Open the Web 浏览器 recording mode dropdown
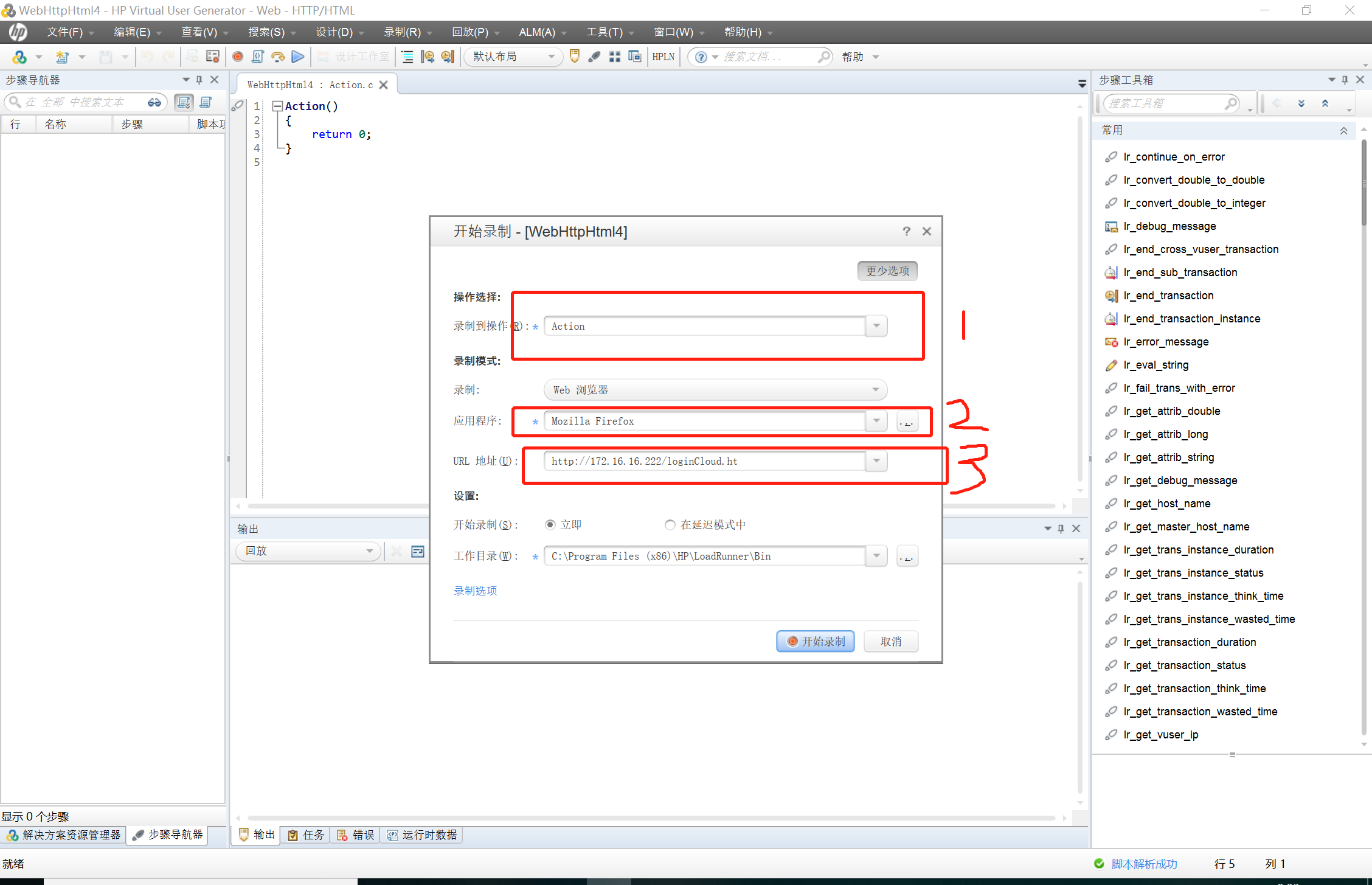This screenshot has width=1372, height=885. (x=875, y=390)
